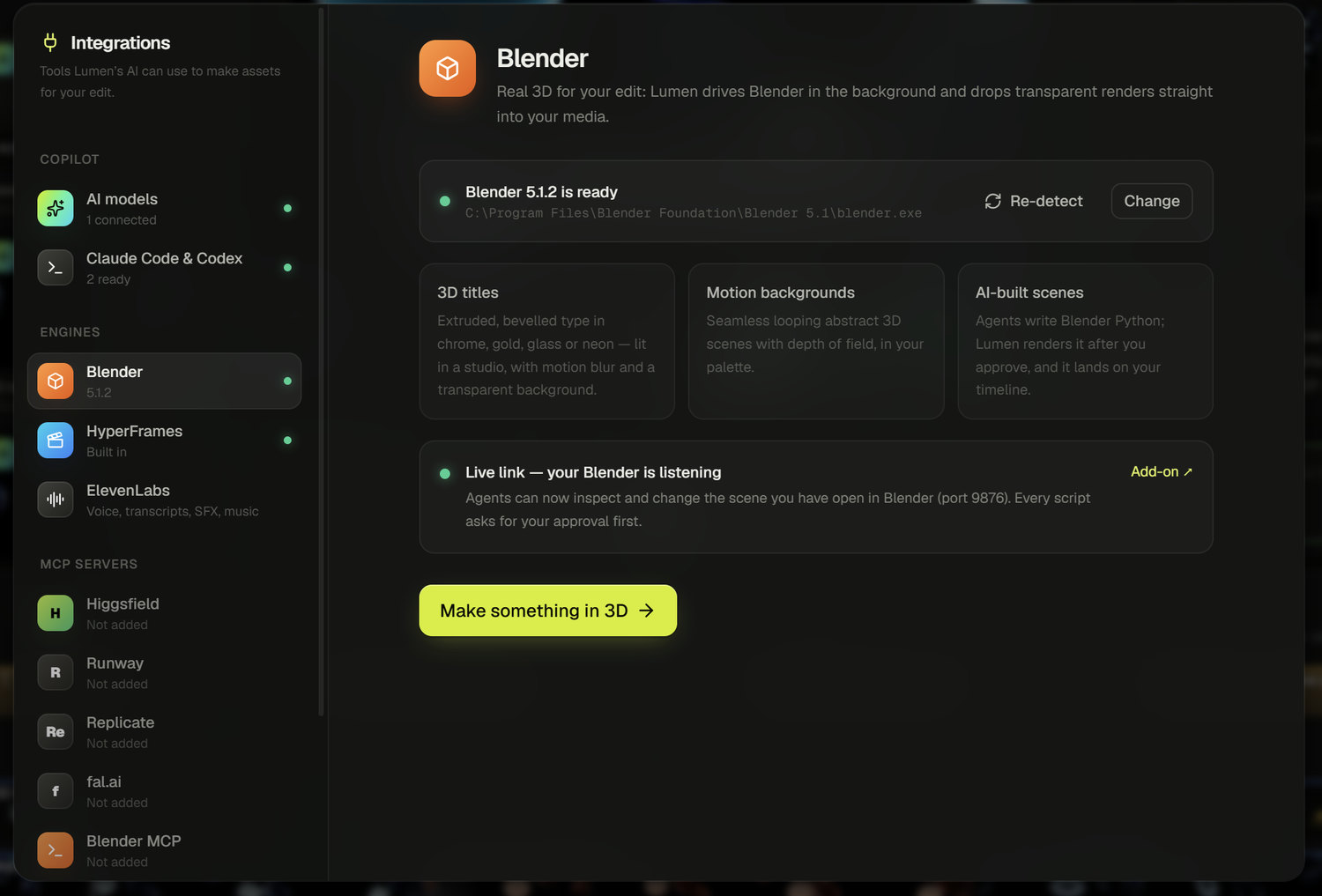Open Claude Code & Codex entry
This screenshot has width=1322, height=896.
165,267
